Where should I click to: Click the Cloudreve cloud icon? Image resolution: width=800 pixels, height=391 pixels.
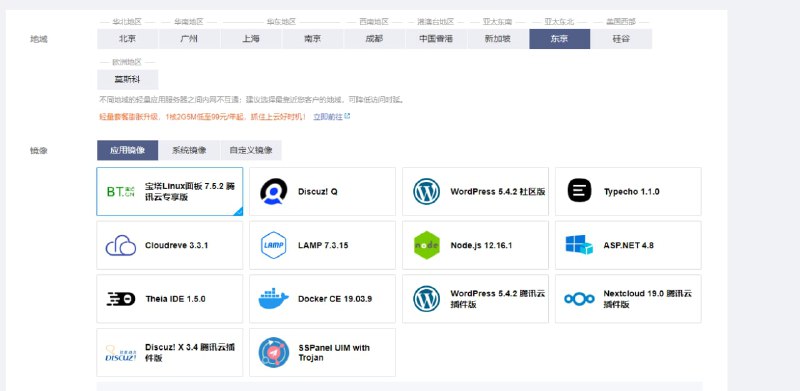[121, 245]
